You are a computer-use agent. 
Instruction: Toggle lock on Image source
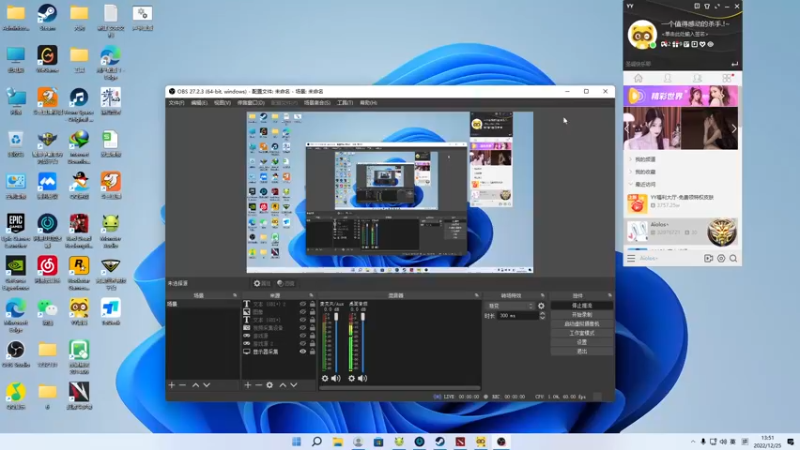pos(312,312)
